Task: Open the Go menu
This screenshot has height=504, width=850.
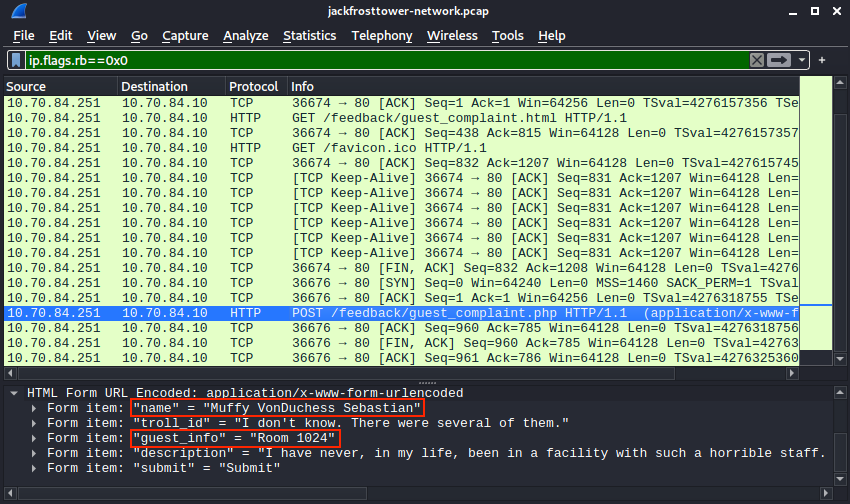Action: pyautogui.click(x=139, y=36)
